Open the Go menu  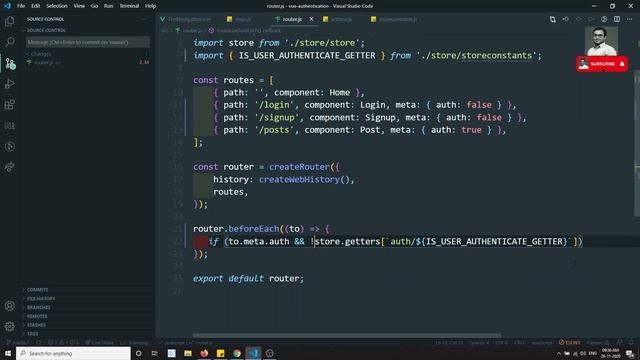[94, 6]
